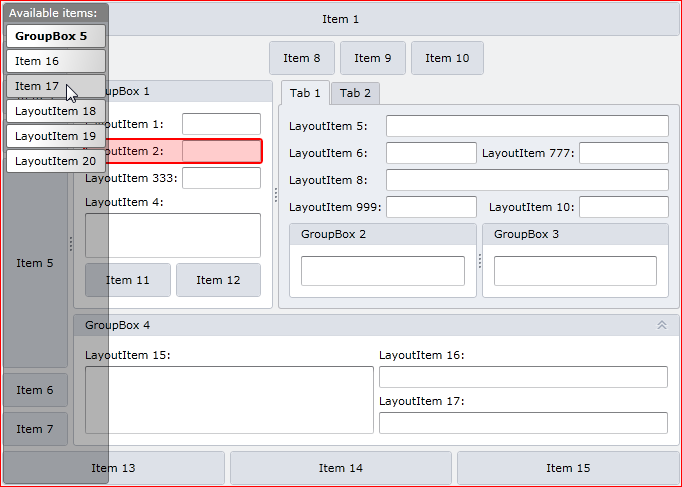
Task: Focus the LayoutItem 999 input field
Action: coord(431,207)
